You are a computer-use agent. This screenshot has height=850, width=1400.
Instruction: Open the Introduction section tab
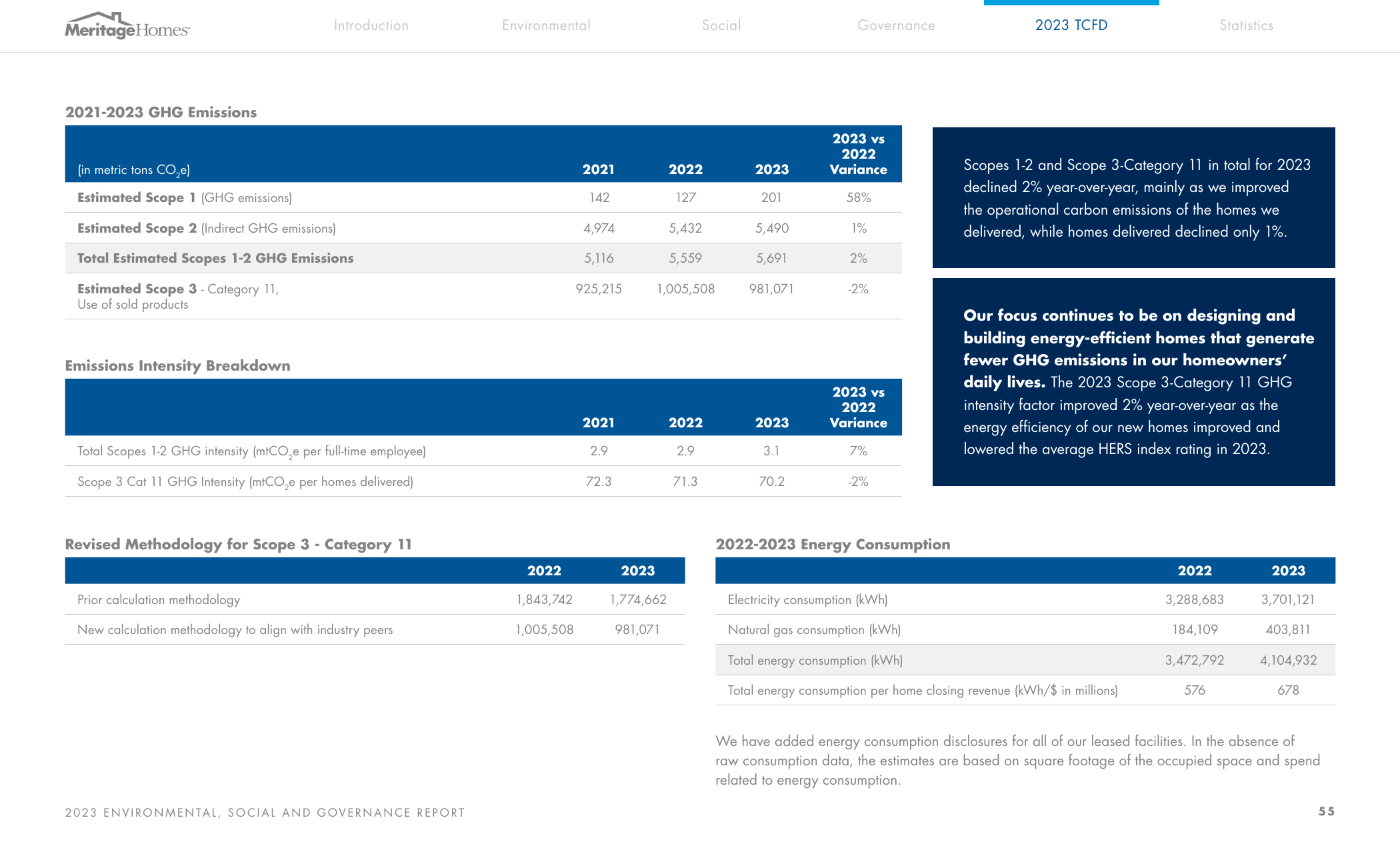(x=371, y=25)
